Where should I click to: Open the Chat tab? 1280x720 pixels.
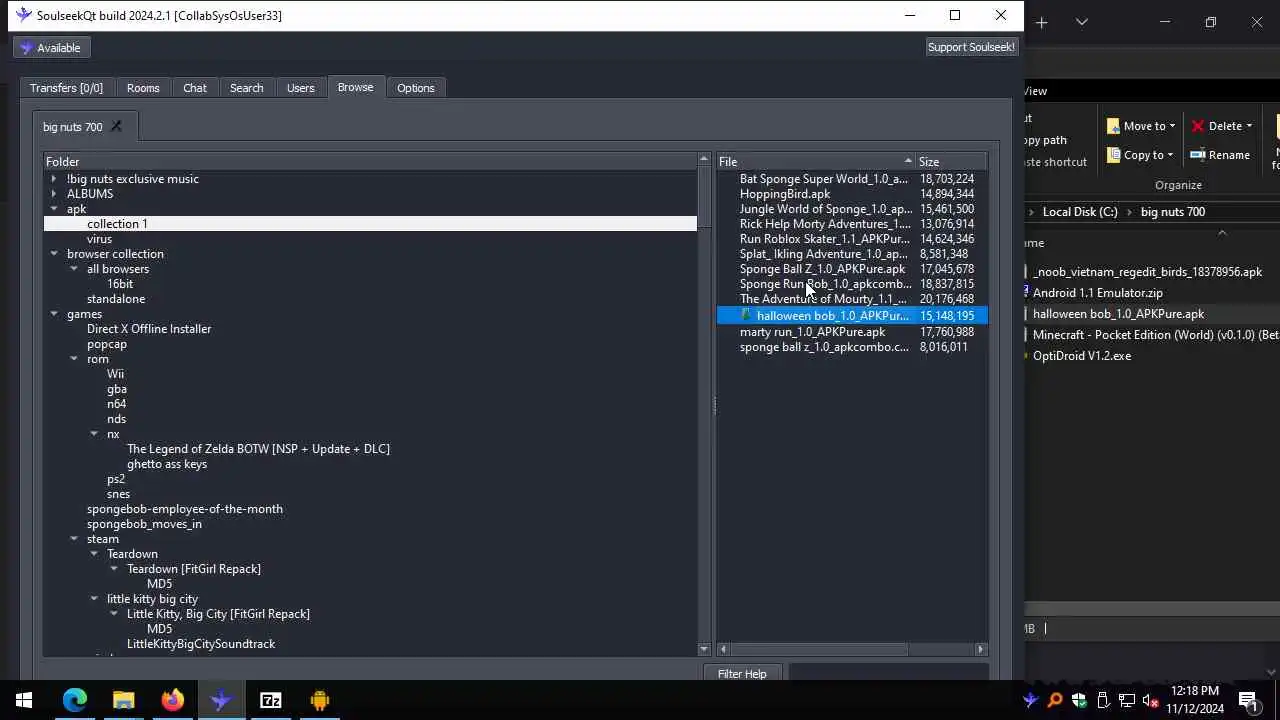195,88
